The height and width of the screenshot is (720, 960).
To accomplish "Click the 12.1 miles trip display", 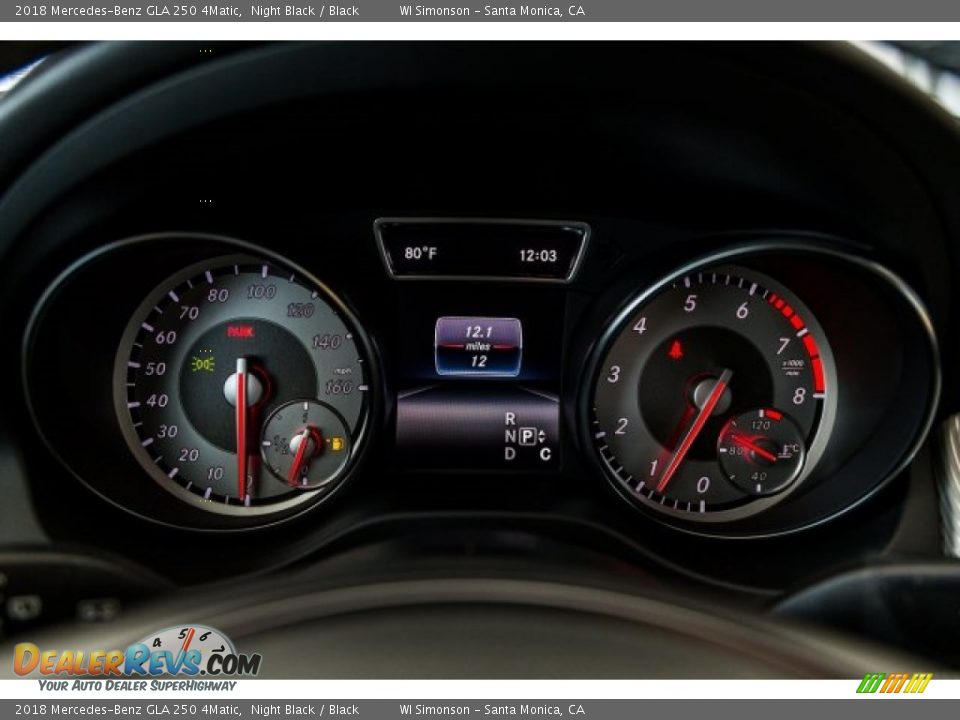I will (x=478, y=333).
